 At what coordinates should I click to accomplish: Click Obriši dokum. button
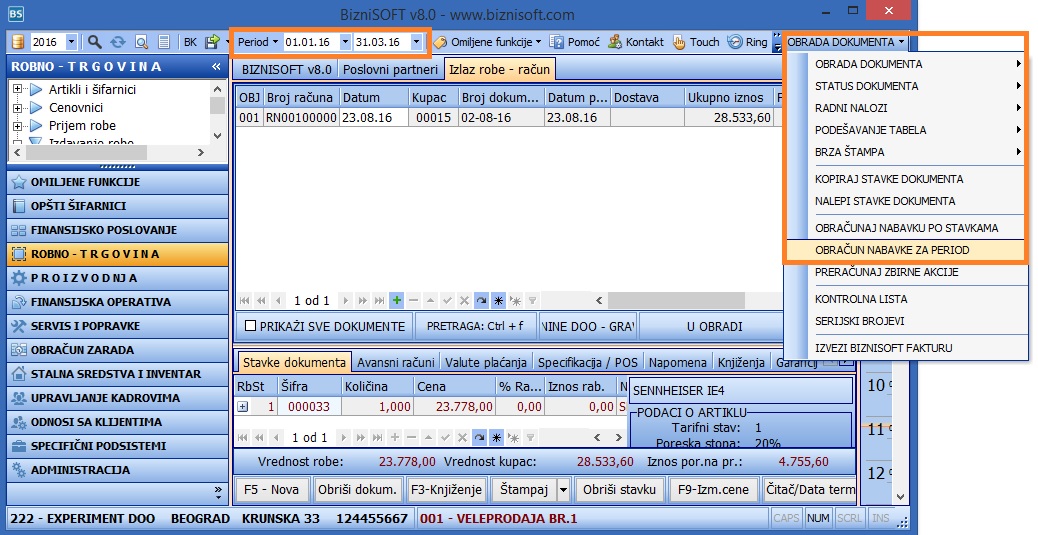pyautogui.click(x=357, y=490)
